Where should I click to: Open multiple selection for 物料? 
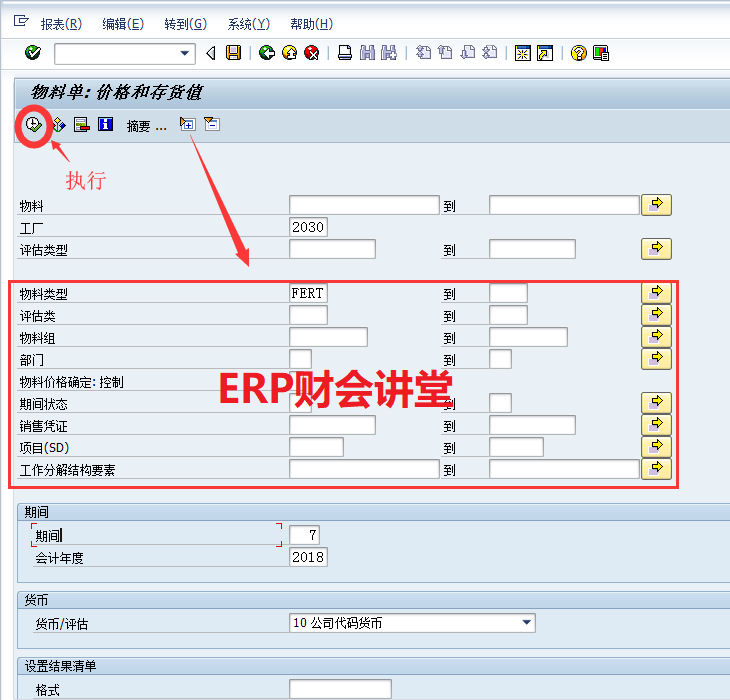coord(656,205)
